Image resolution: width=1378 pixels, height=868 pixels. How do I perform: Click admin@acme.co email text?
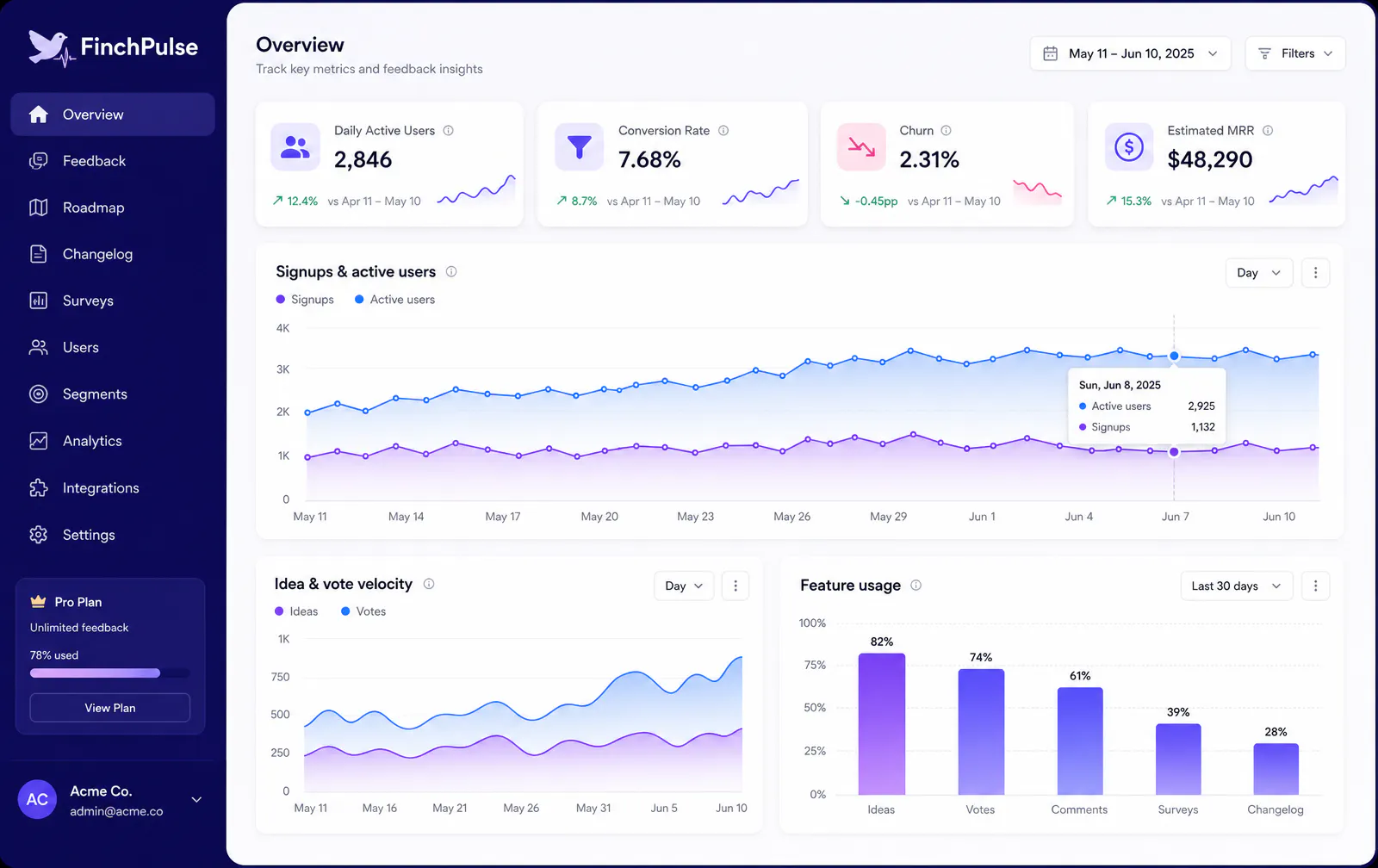(116, 811)
